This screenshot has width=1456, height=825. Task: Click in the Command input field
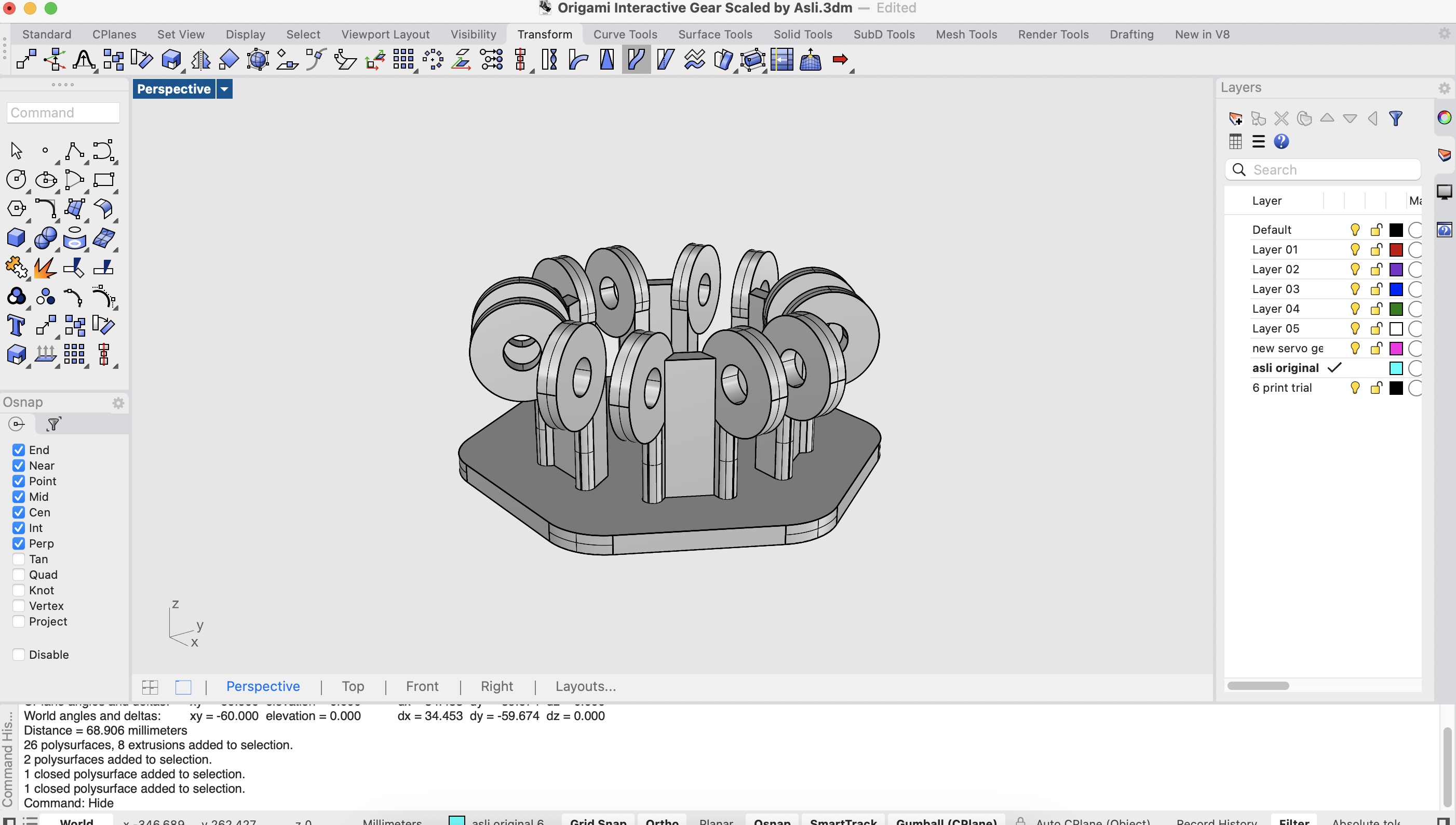click(x=63, y=112)
